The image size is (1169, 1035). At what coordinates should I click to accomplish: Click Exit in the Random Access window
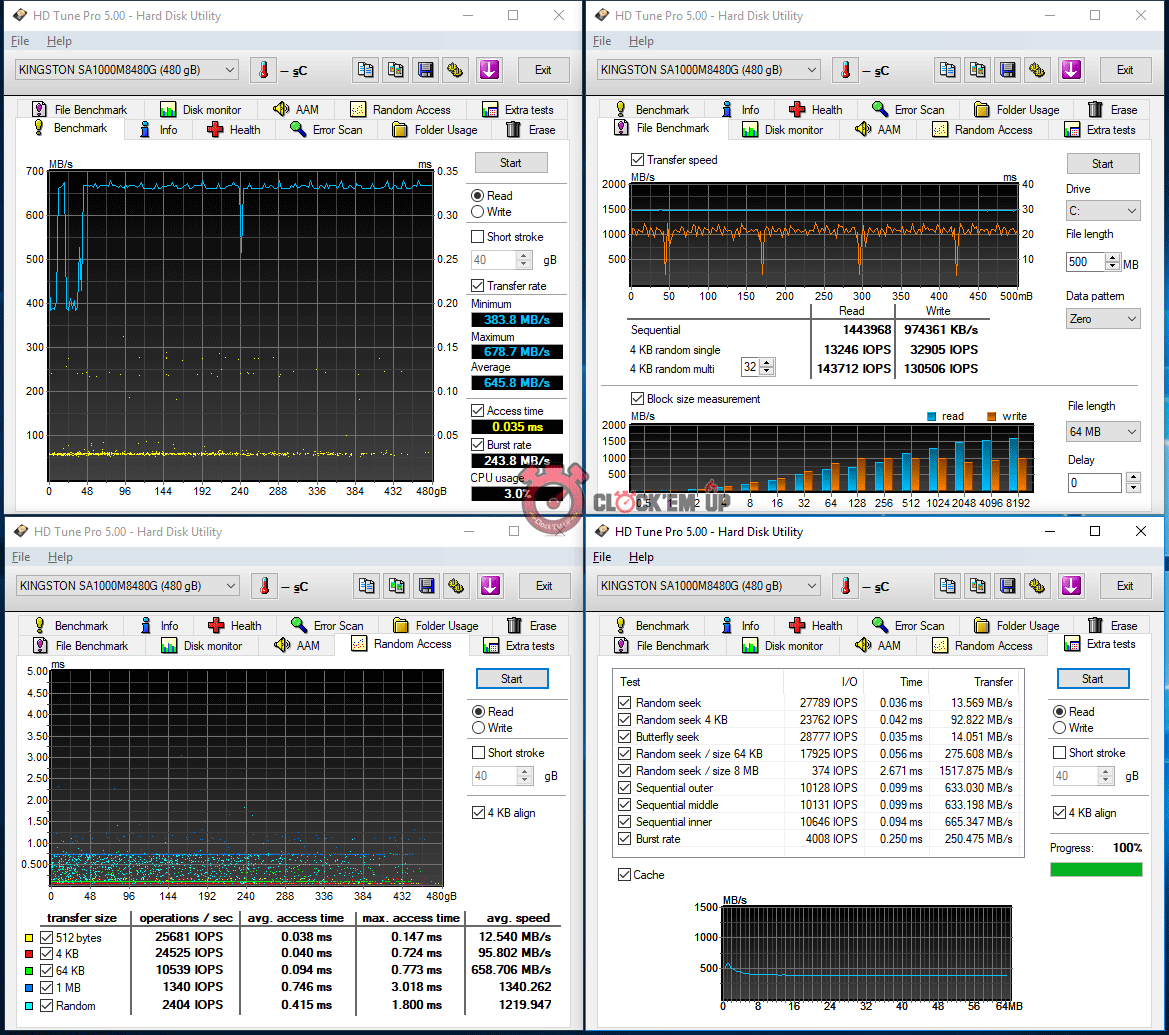[543, 586]
